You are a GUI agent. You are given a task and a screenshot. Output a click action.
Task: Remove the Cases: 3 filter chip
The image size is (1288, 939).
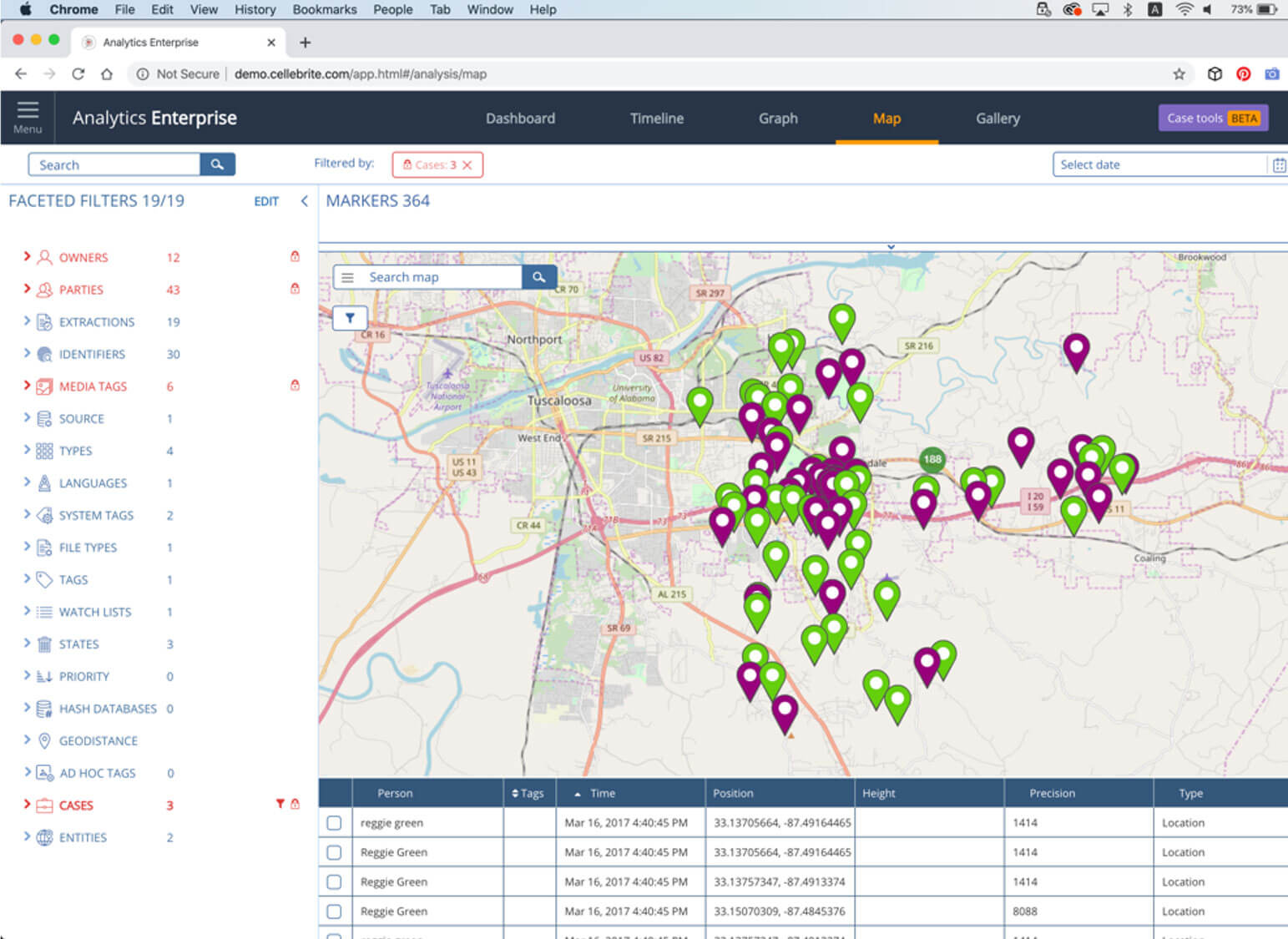tap(467, 165)
